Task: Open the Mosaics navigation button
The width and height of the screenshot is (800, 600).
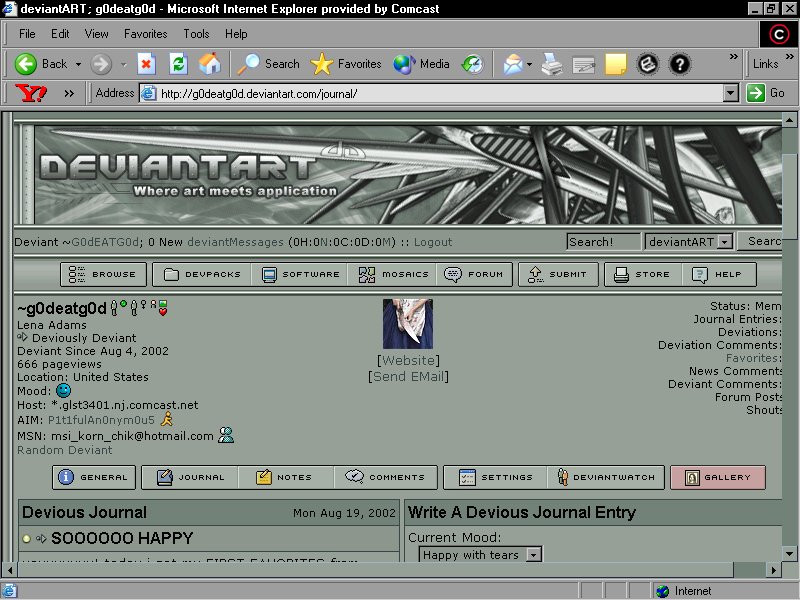Action: click(393, 274)
